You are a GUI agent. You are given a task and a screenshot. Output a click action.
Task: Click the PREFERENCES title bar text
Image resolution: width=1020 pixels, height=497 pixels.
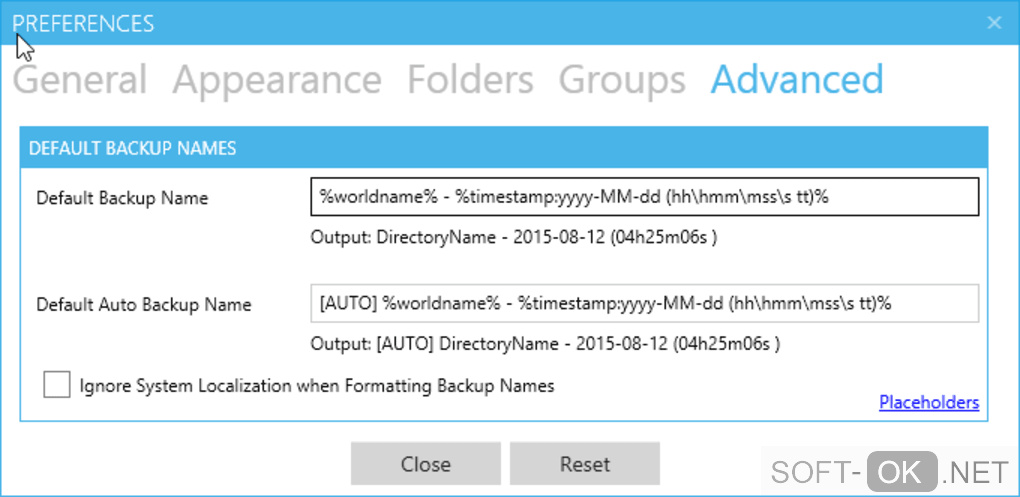pyautogui.click(x=84, y=23)
